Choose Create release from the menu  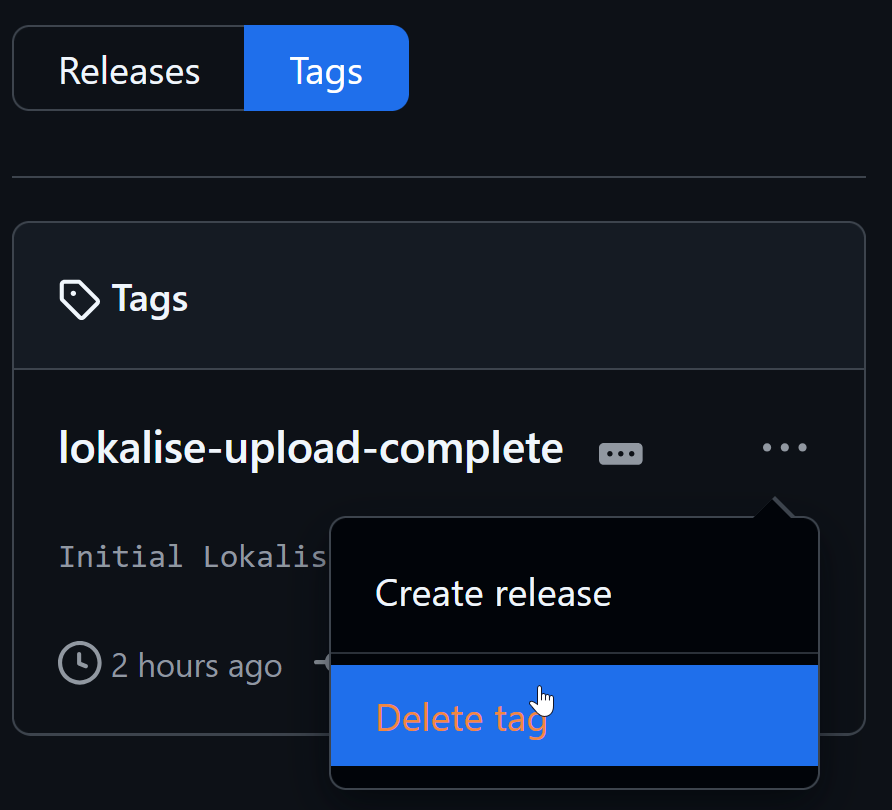tap(493, 594)
